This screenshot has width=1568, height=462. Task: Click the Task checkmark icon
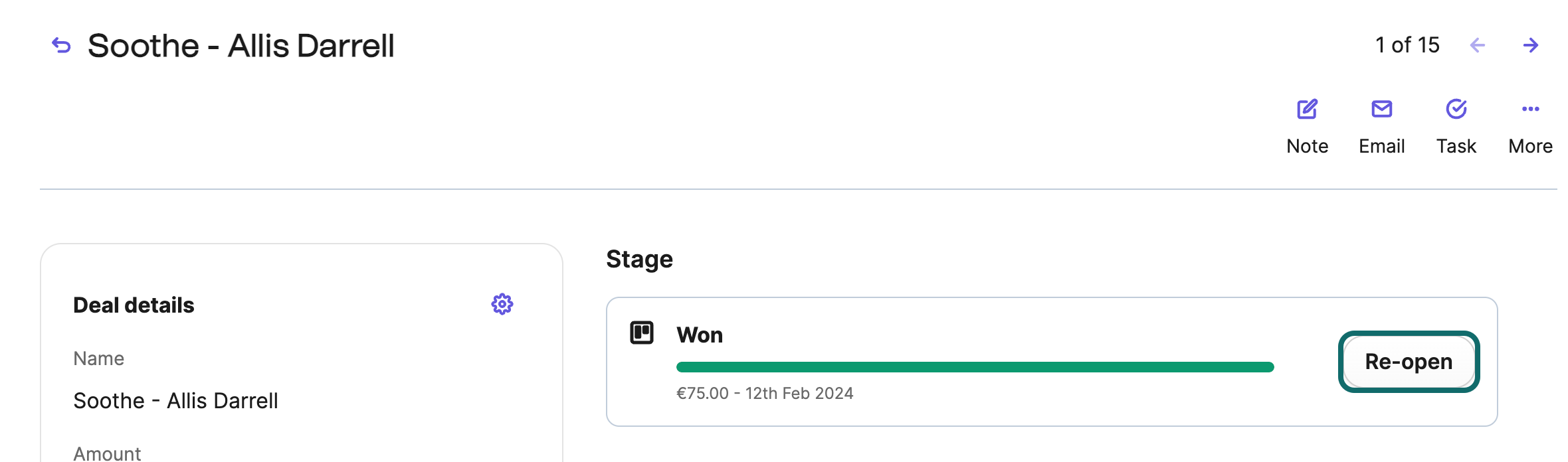[x=1456, y=109]
